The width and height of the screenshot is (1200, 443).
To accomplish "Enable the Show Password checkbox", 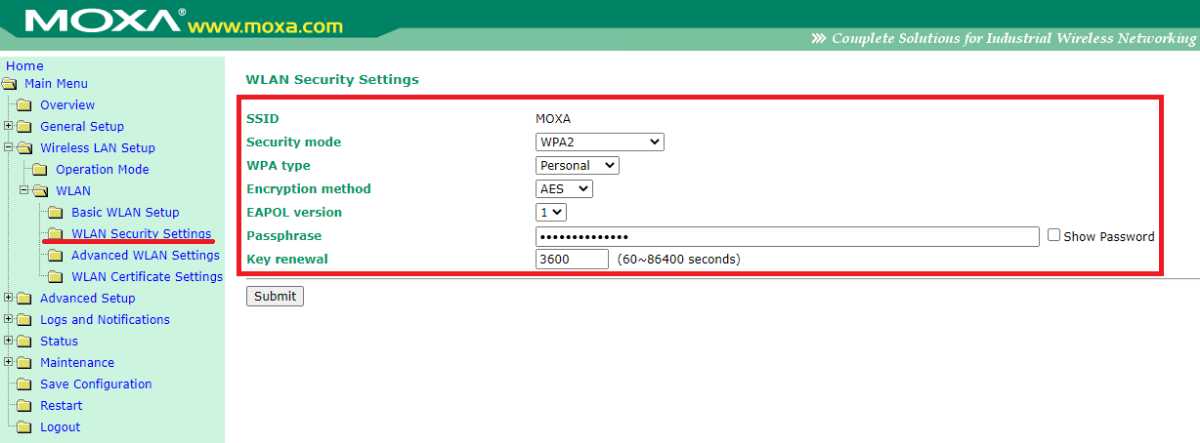I will click(x=1054, y=237).
